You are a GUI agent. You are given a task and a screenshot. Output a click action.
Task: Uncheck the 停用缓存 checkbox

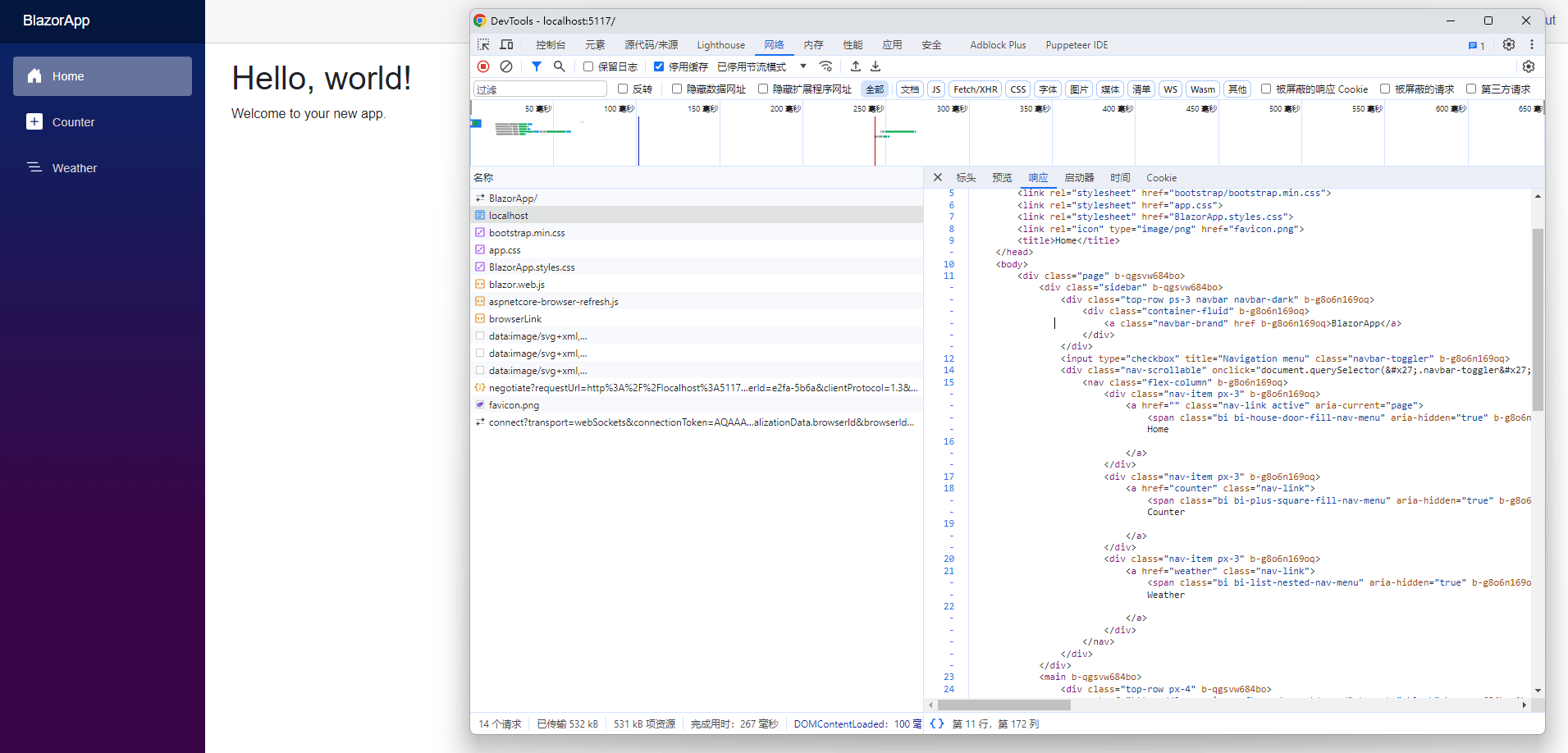pos(659,66)
